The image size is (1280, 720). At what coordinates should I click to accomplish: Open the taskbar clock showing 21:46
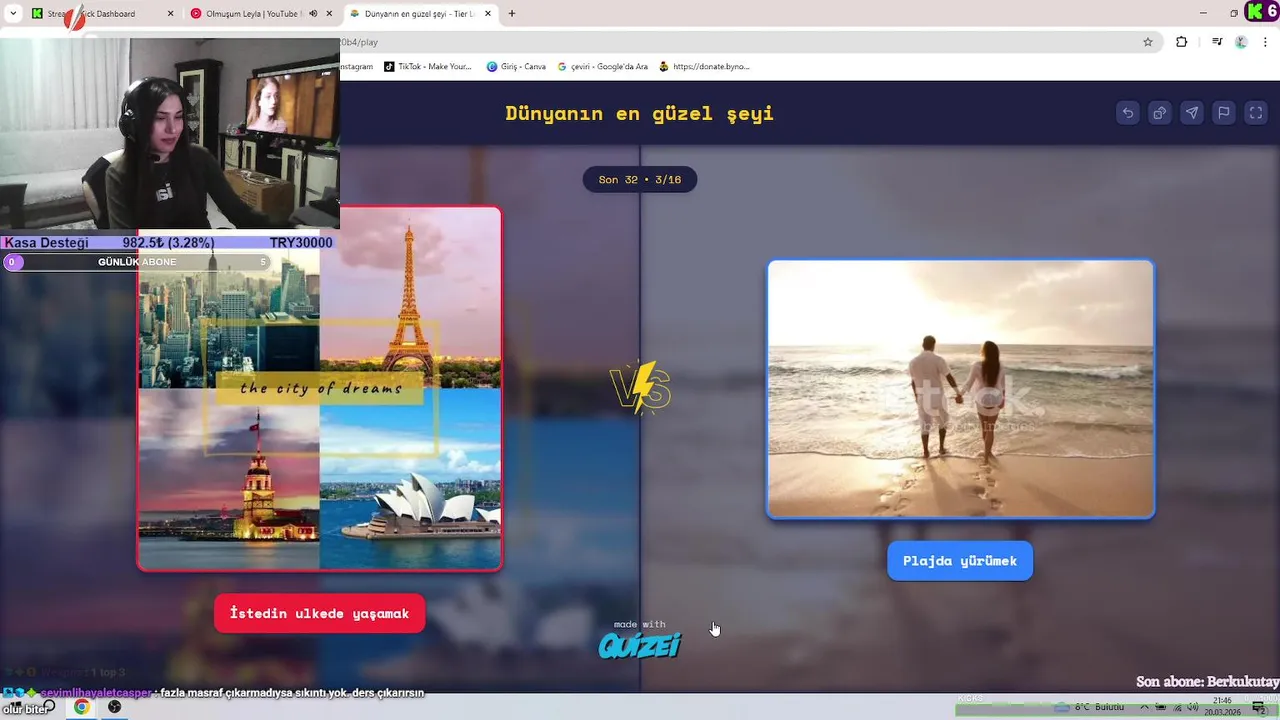coord(1222,706)
